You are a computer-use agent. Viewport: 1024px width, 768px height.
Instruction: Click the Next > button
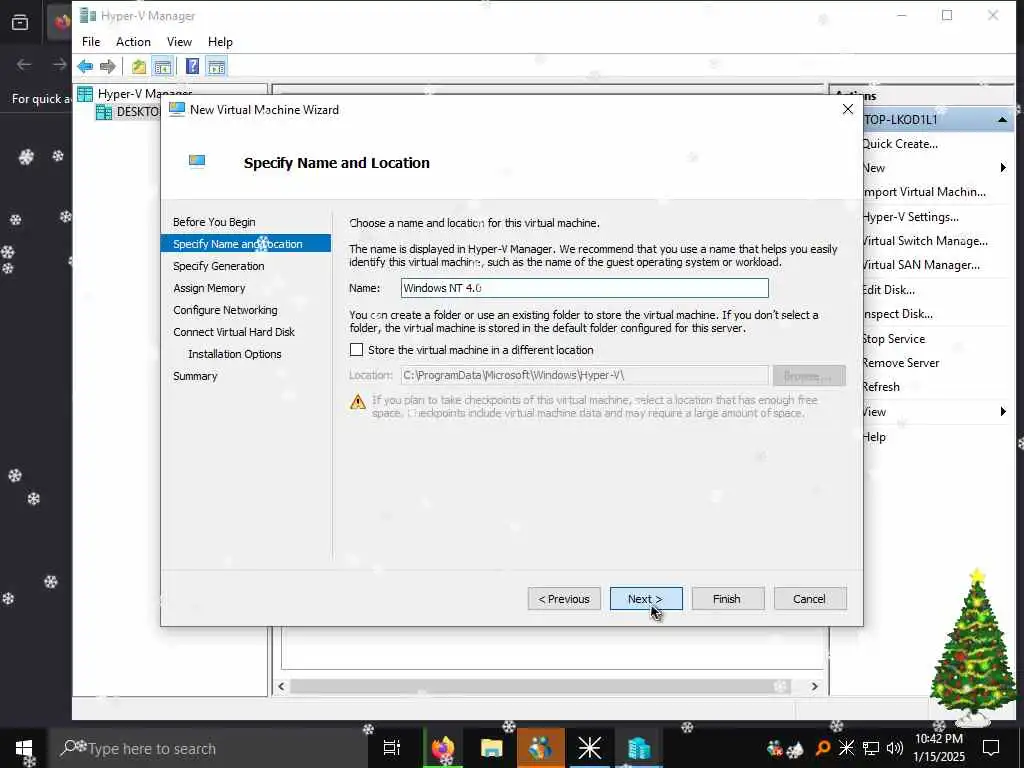[x=646, y=599]
